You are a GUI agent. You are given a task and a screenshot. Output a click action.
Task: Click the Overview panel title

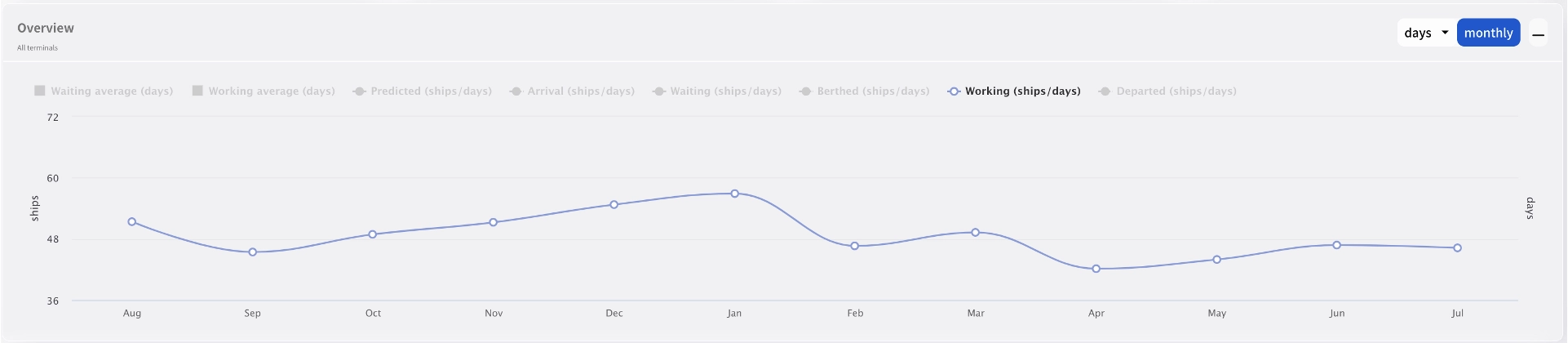point(46,28)
